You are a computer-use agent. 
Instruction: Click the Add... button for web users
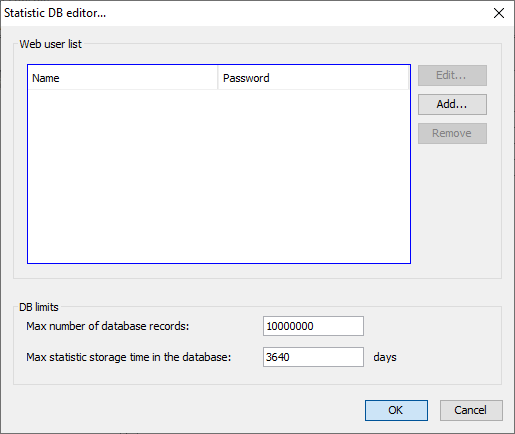[x=452, y=104]
